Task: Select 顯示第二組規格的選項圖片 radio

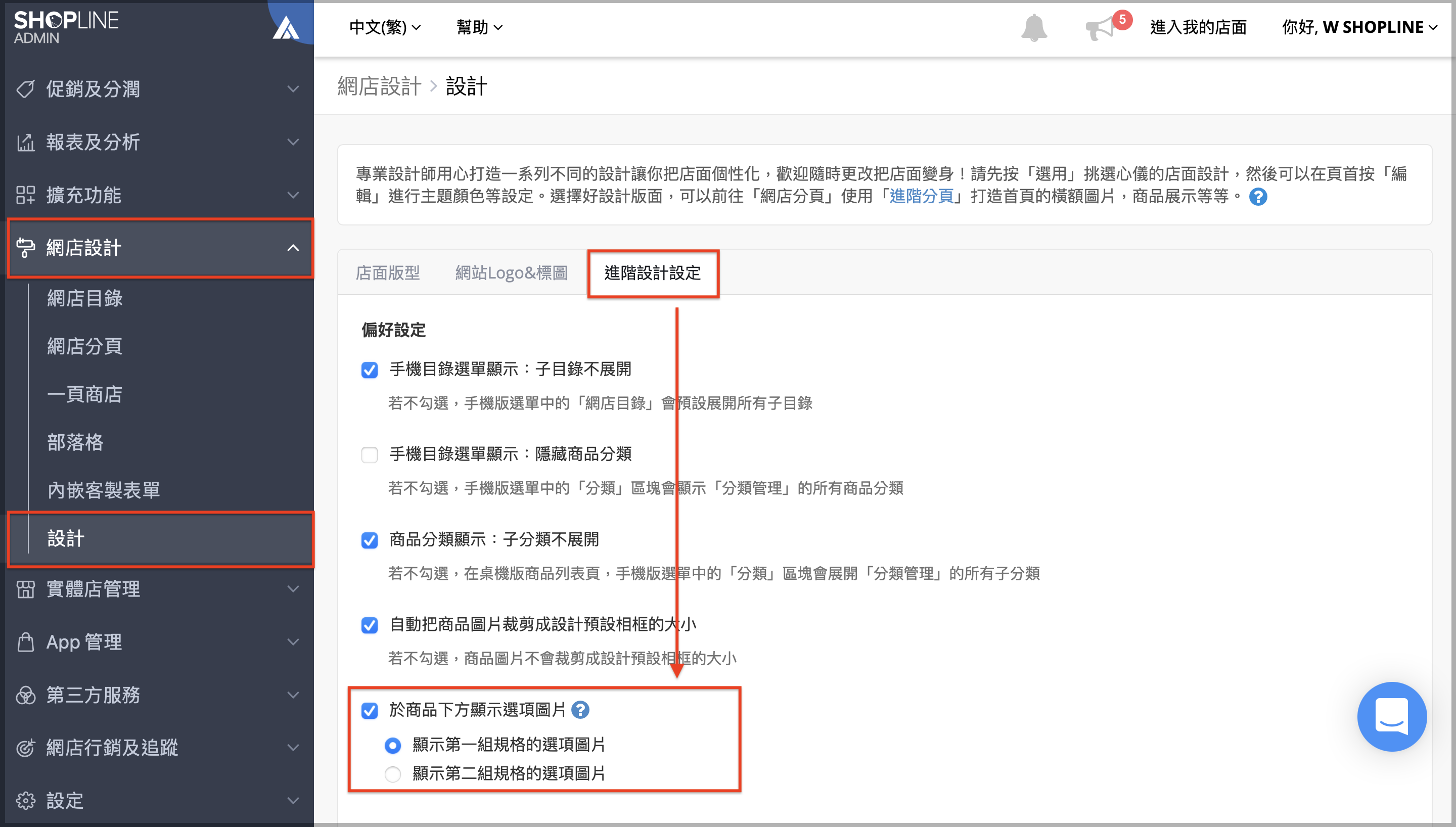Action: (392, 773)
